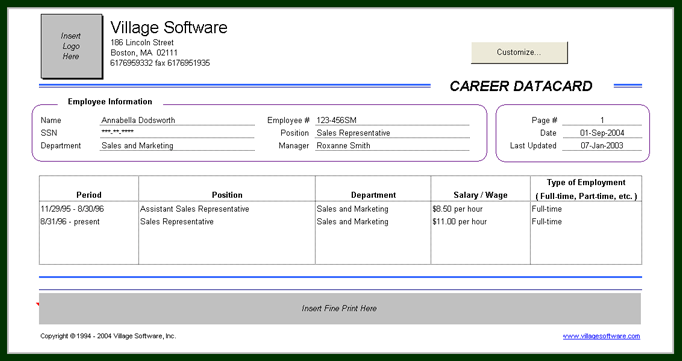Click the Last Updated field 07-Jan-2003
682x361 pixels.
(602, 146)
